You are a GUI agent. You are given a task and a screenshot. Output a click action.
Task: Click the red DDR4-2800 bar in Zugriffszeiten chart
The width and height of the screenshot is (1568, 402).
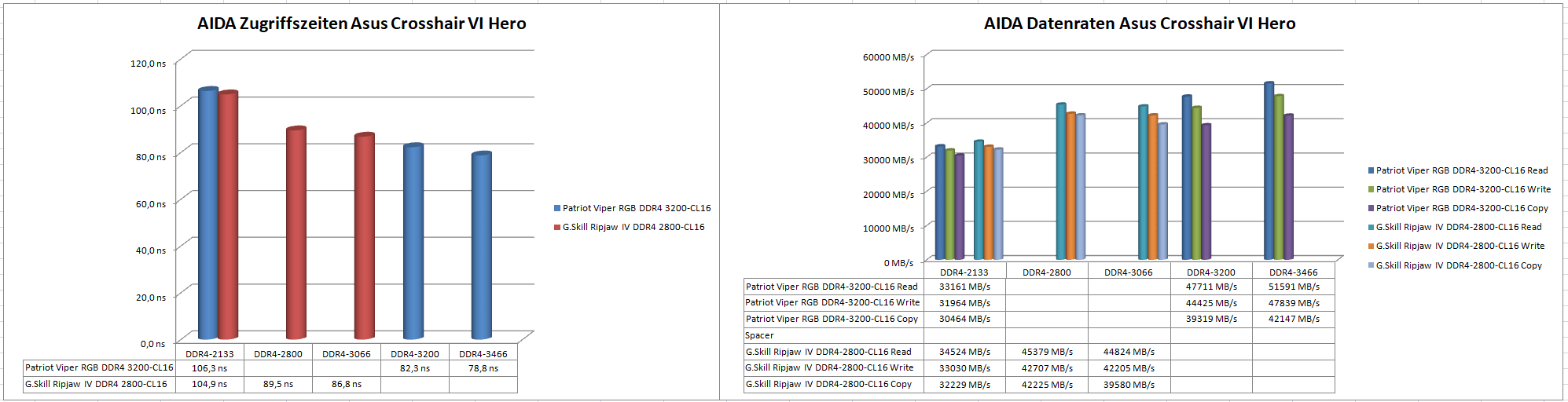pos(296,232)
